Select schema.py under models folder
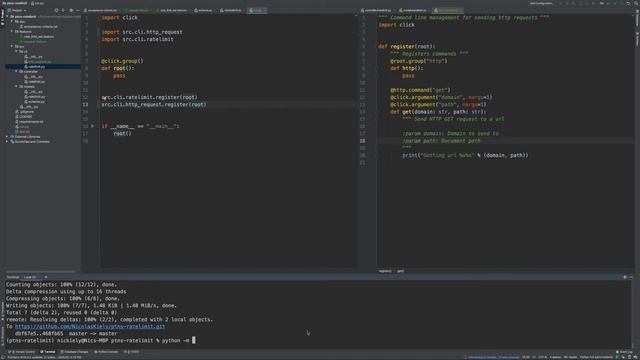The image size is (640, 360). tap(35, 102)
